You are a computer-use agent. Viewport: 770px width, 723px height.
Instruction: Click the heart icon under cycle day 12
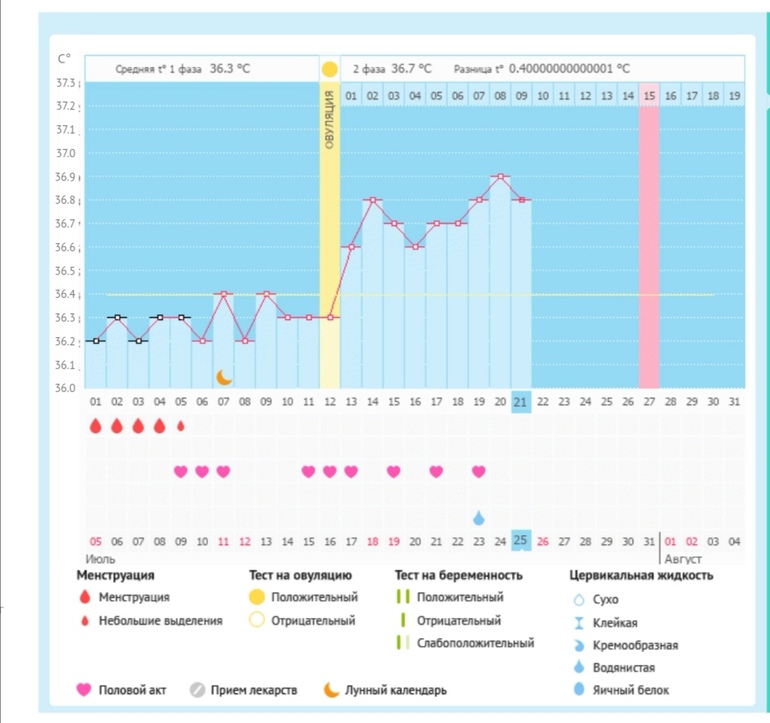329,471
